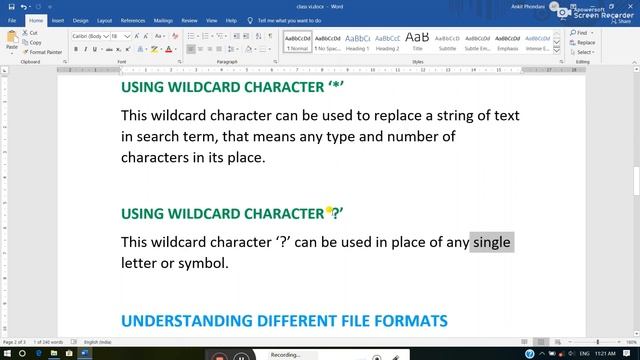This screenshot has width=640, height=360.
Task: Toggle Underline formatting
Action: click(95, 49)
